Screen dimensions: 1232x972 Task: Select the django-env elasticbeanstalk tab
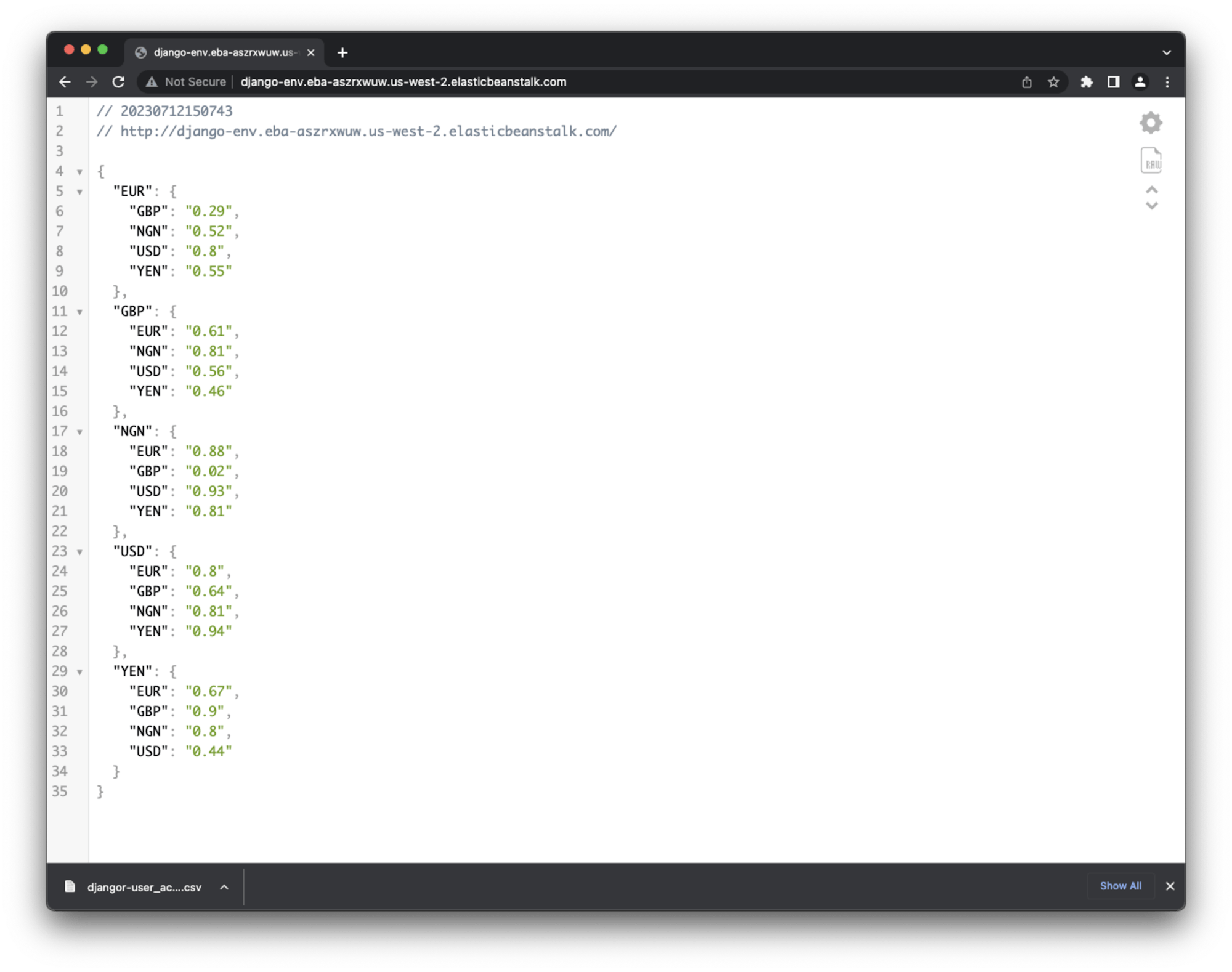coord(225,53)
